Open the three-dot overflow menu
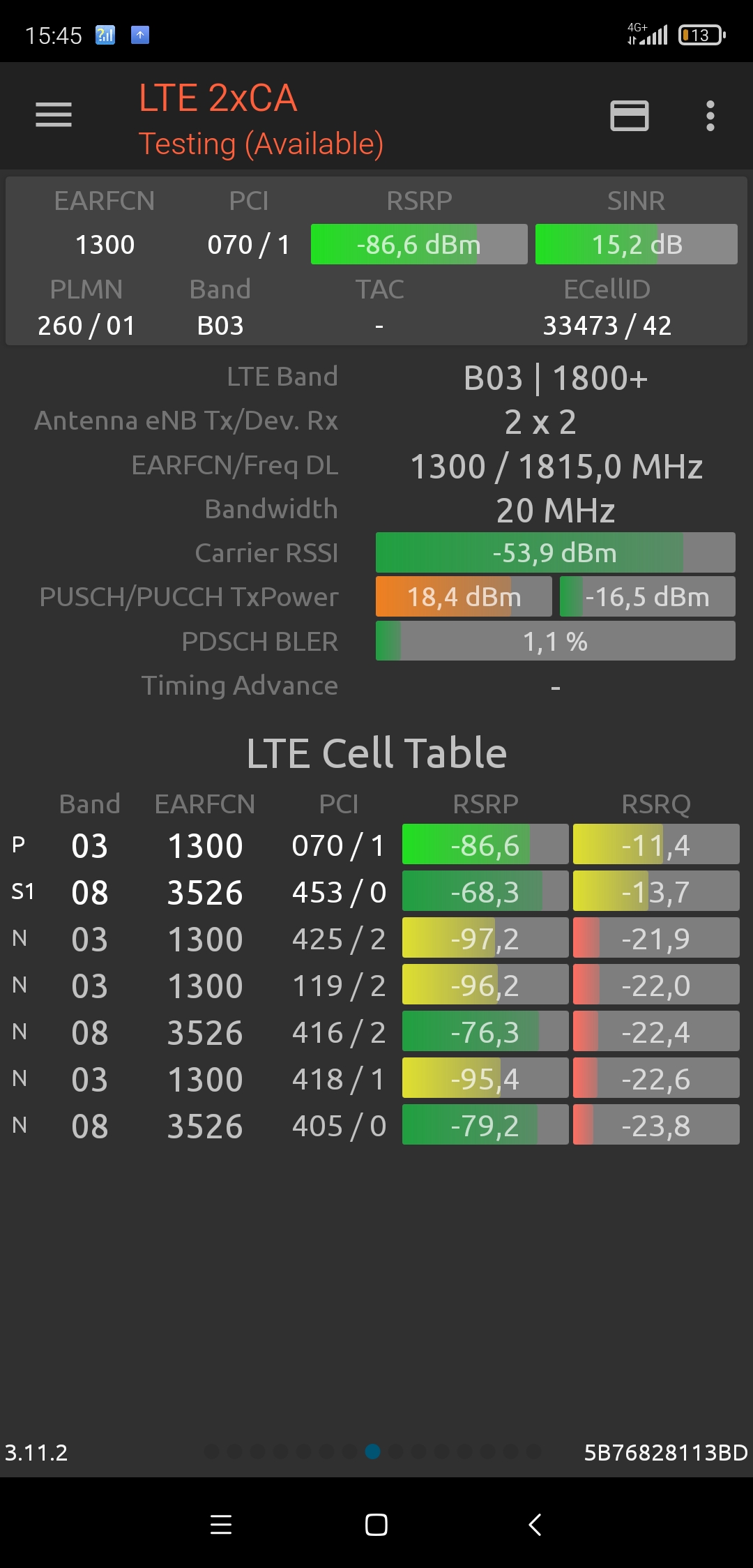753x1568 pixels. [x=710, y=116]
